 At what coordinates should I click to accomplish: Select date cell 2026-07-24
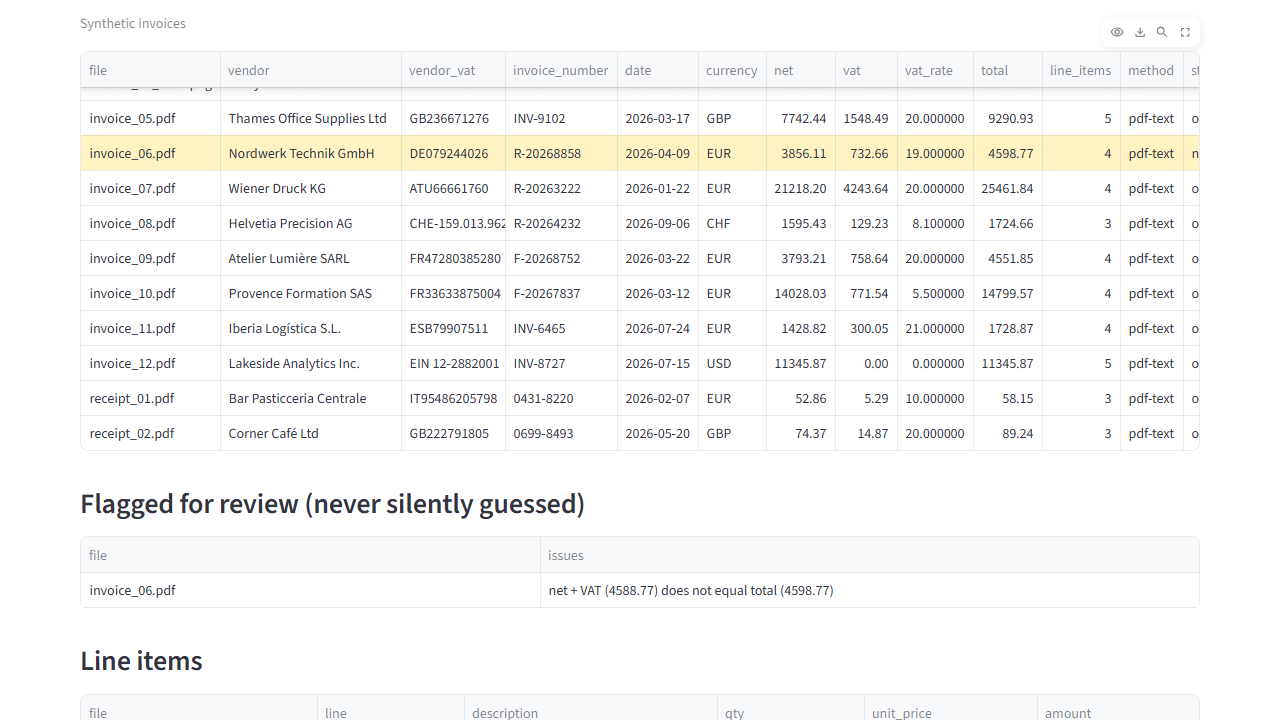click(658, 328)
